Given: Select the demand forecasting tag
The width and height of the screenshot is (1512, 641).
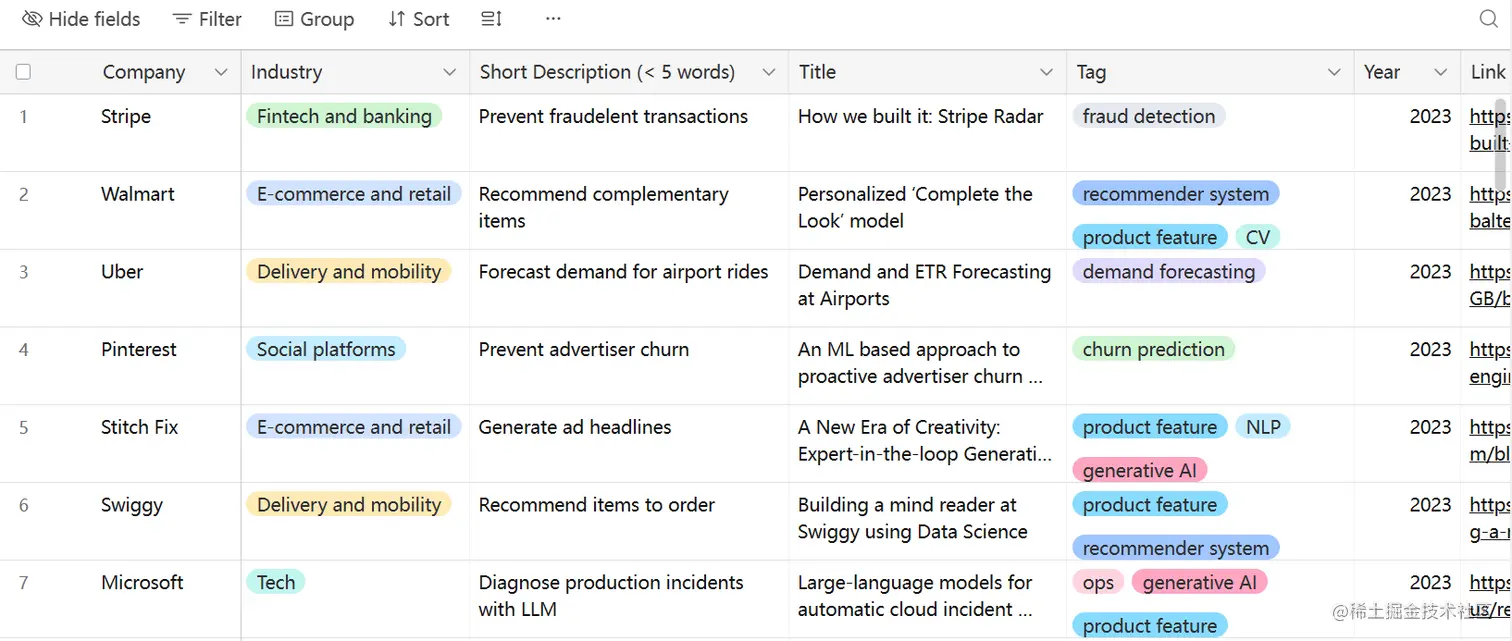Looking at the screenshot, I should point(1169,271).
